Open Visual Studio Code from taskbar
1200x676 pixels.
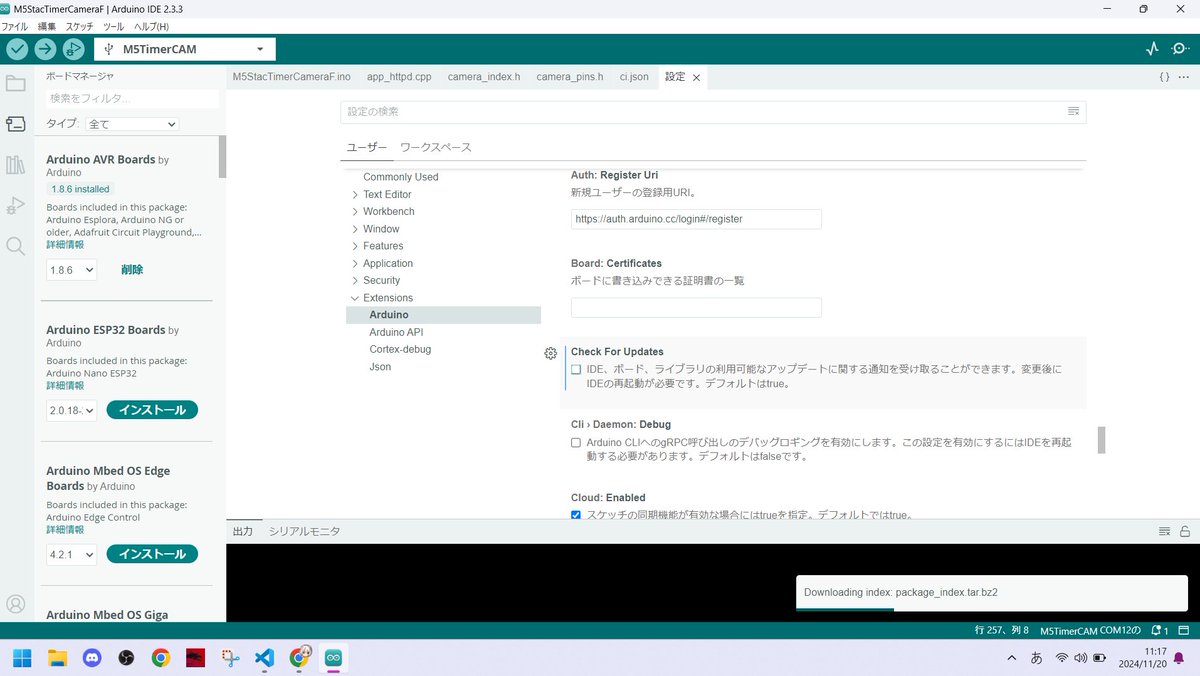click(264, 658)
